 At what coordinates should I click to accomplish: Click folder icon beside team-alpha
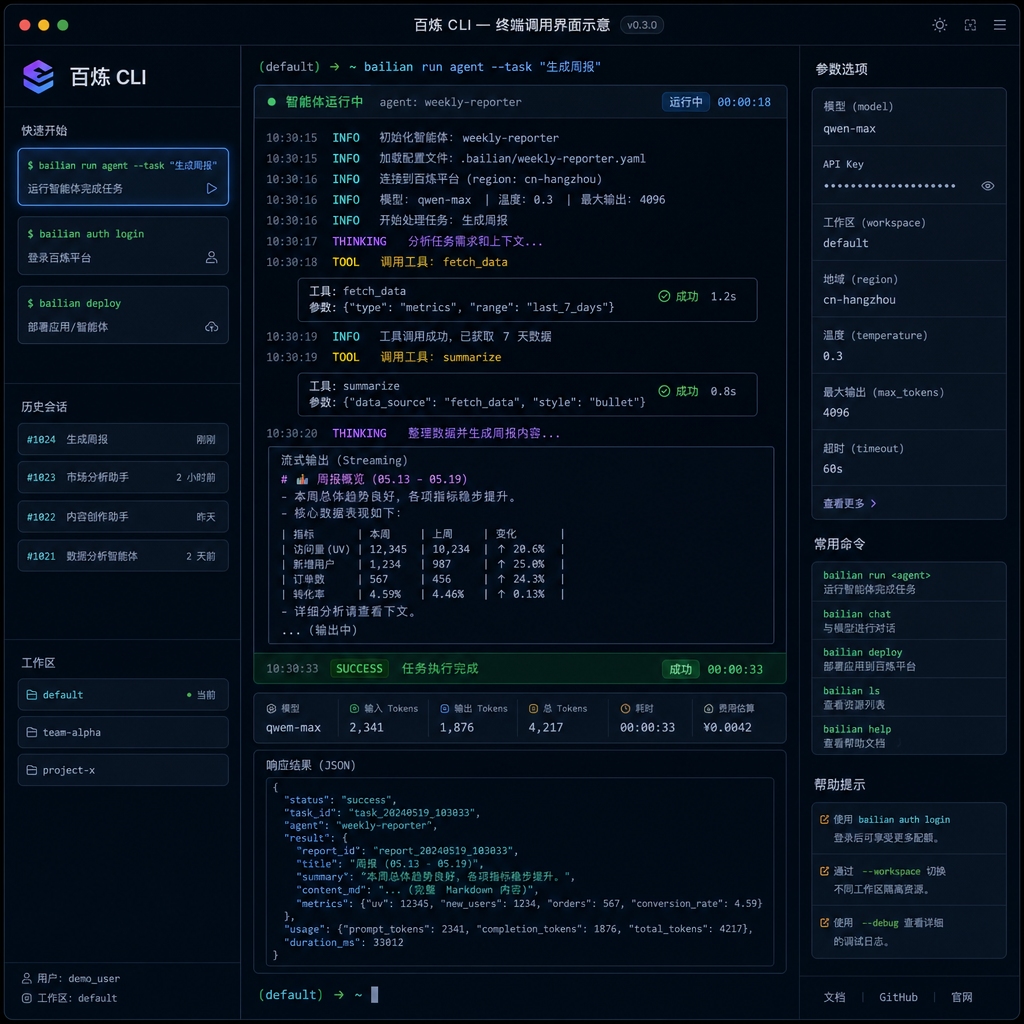tap(31, 732)
